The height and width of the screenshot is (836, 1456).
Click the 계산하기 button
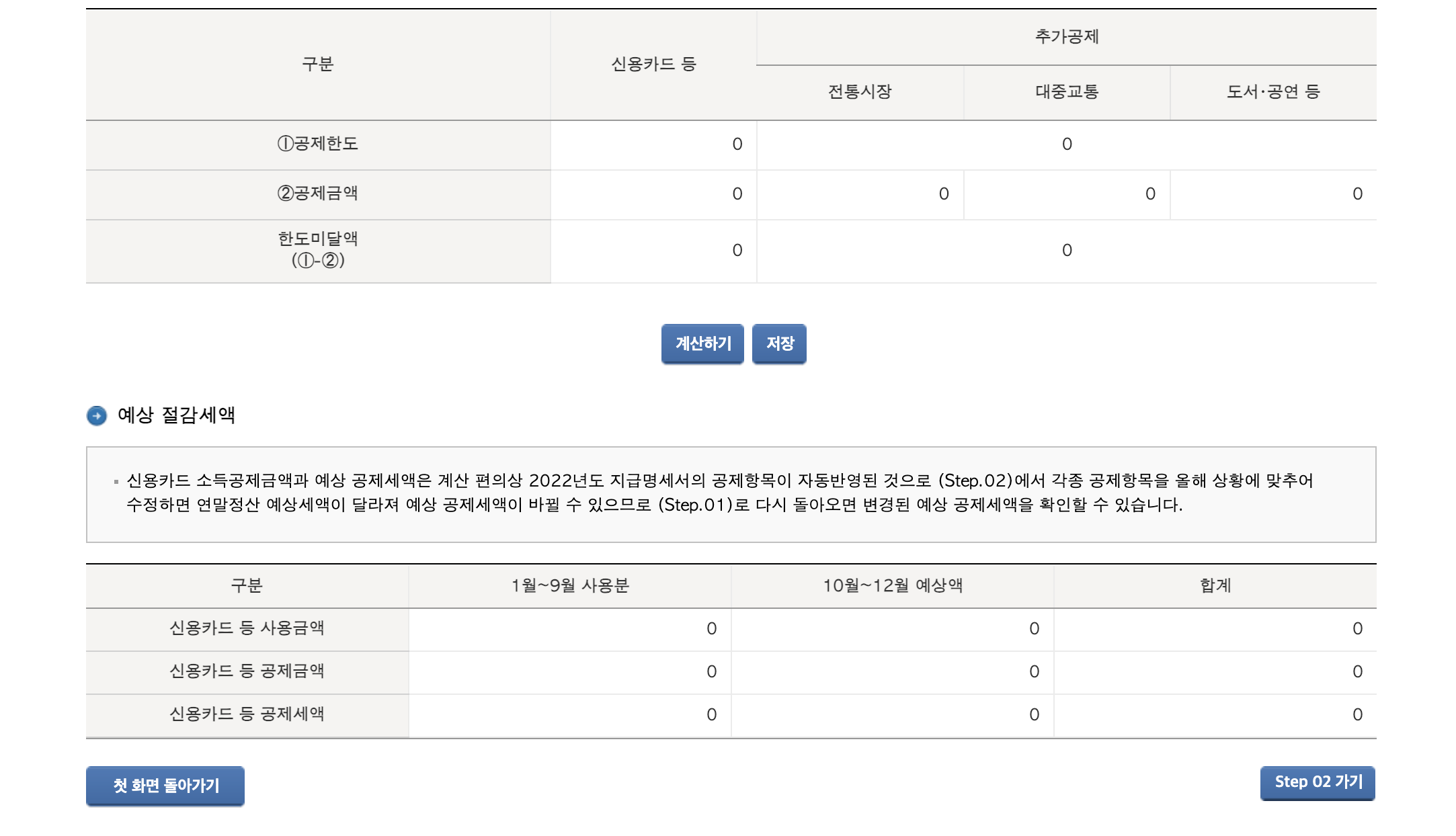click(703, 343)
